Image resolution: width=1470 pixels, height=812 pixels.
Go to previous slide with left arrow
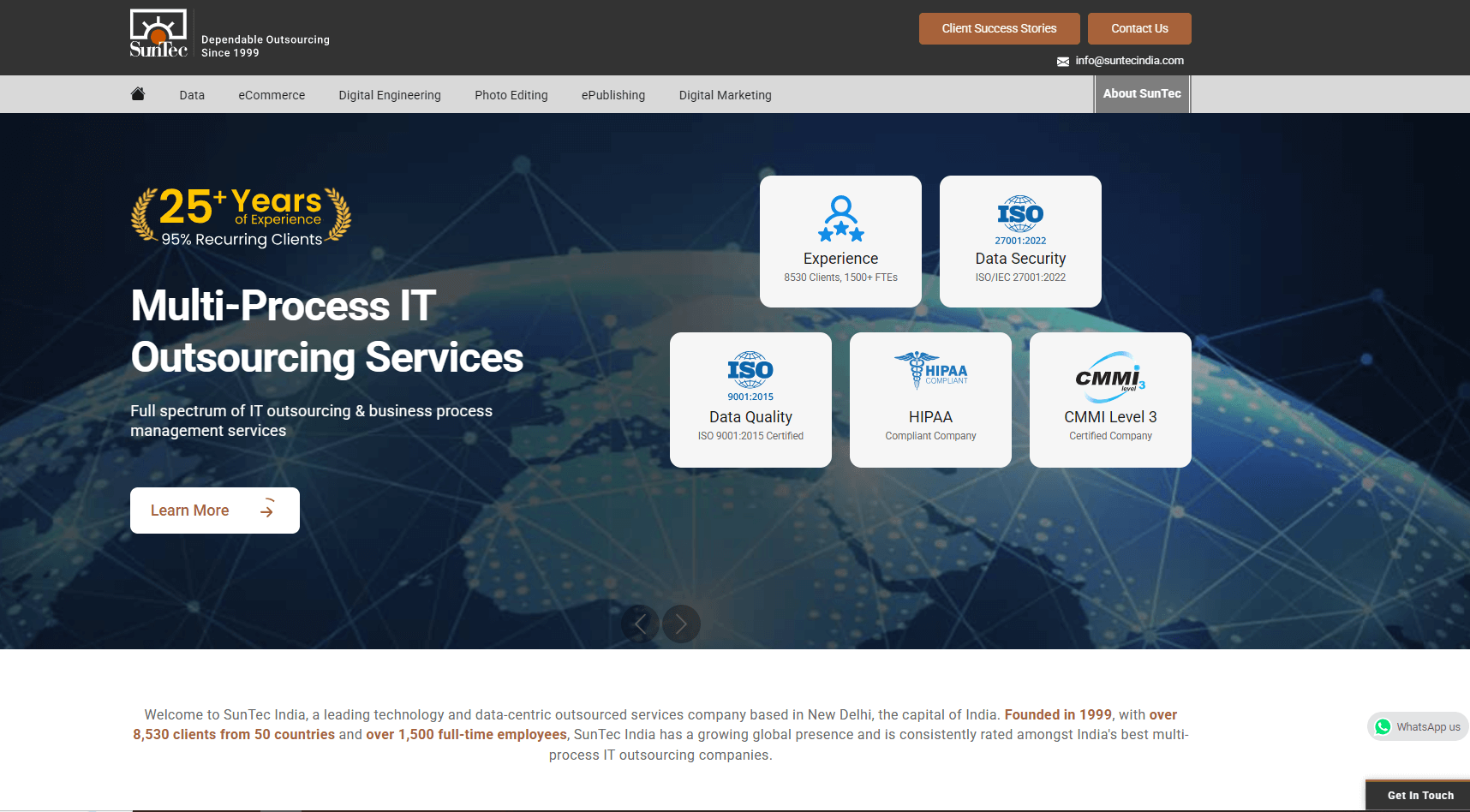pos(640,624)
